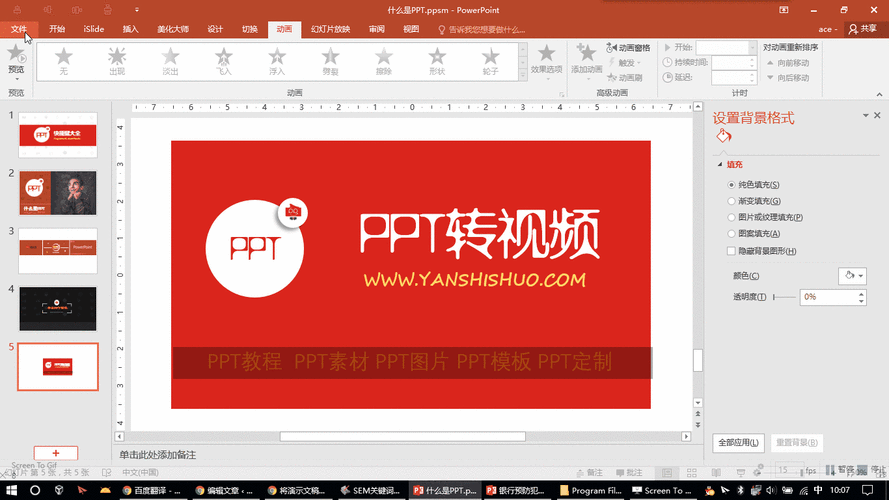Switch to the 开始 home tab
The image size is (889, 500).
[57, 29]
